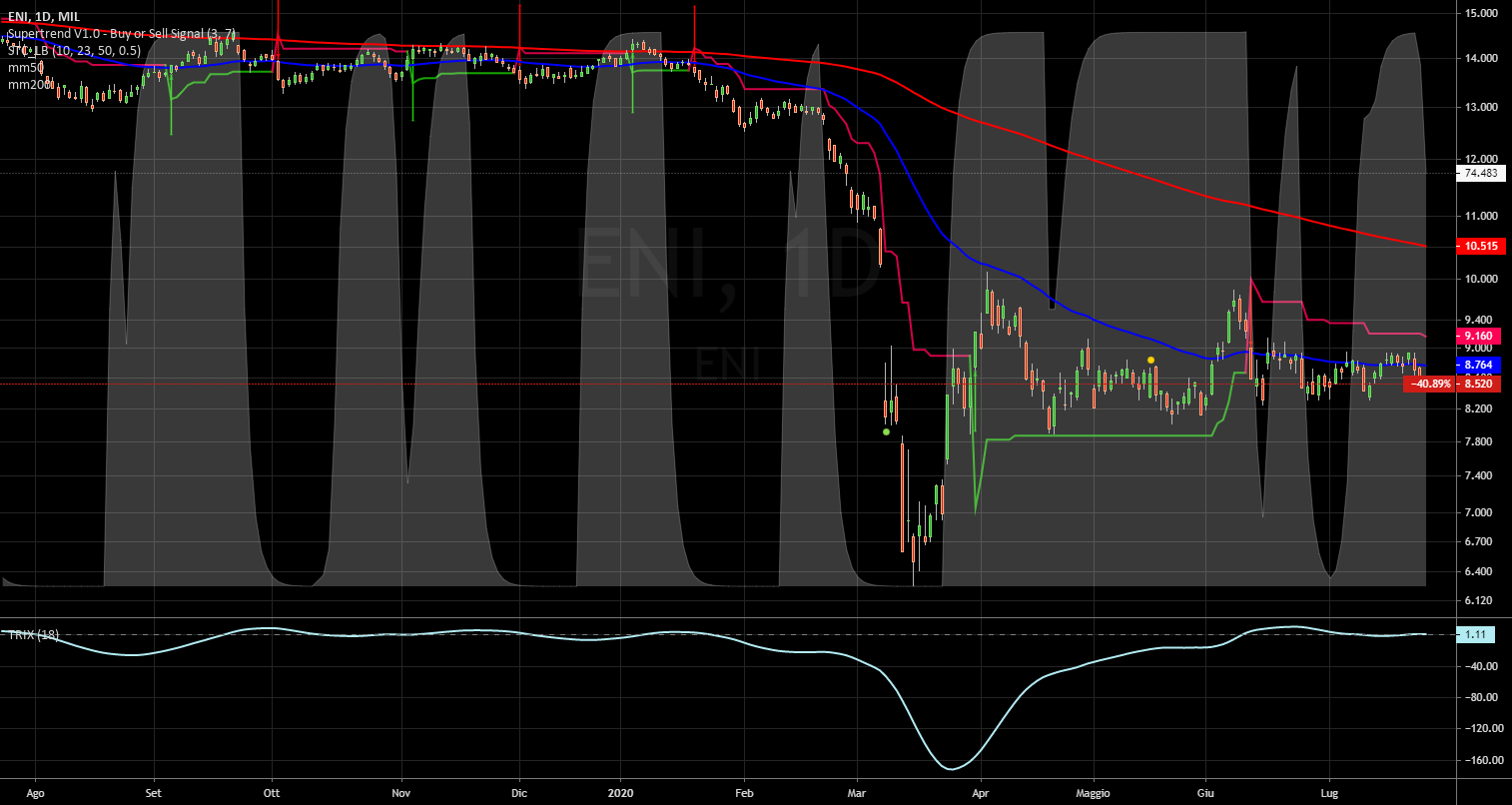This screenshot has height=805, width=1512.
Task: Click the Mar label on time axis
Action: (857, 793)
